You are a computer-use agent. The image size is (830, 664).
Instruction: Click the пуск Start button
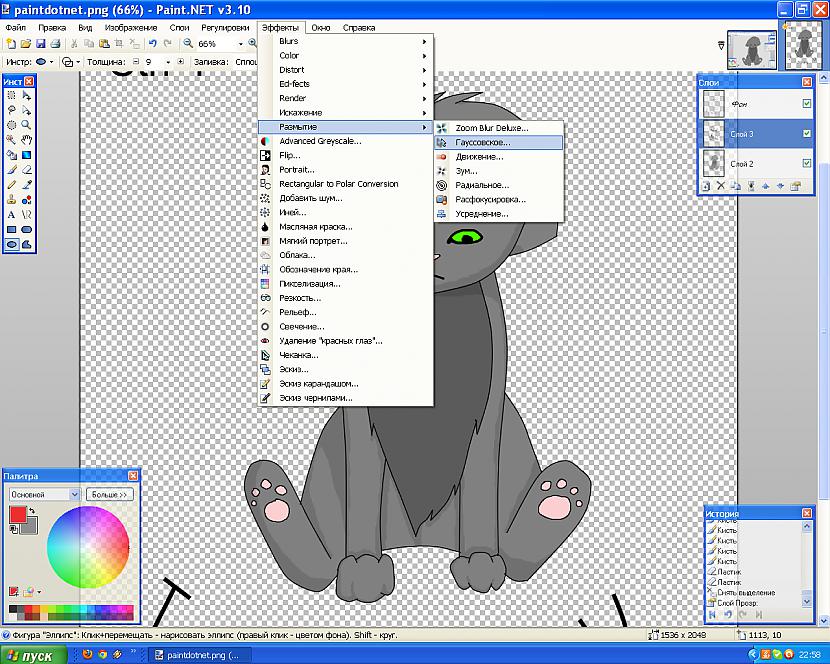pos(33,655)
